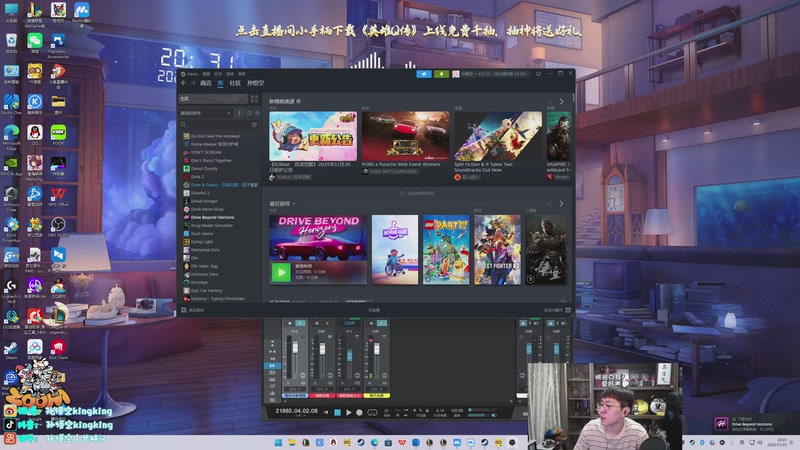This screenshot has height=450, width=800.
Task: Click the DAW mixer's highlighted blue side-panel button
Action: coord(272,366)
